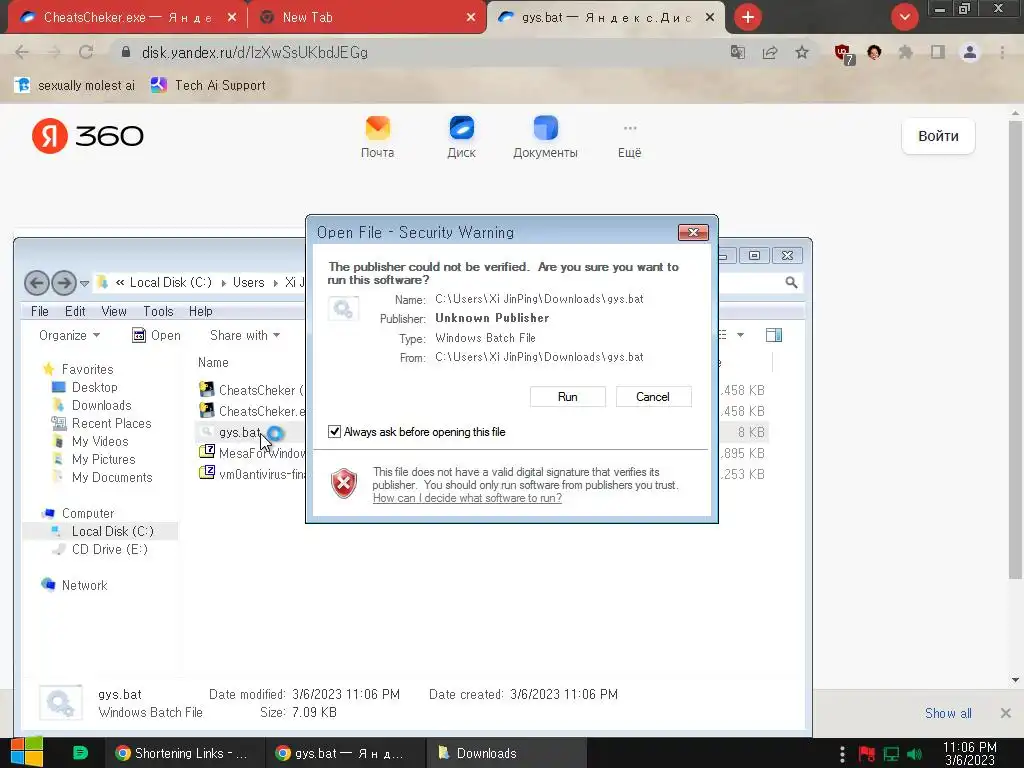The height and width of the screenshot is (768, 1024).
Task: Close the gys.bat browser tab
Action: 710,18
